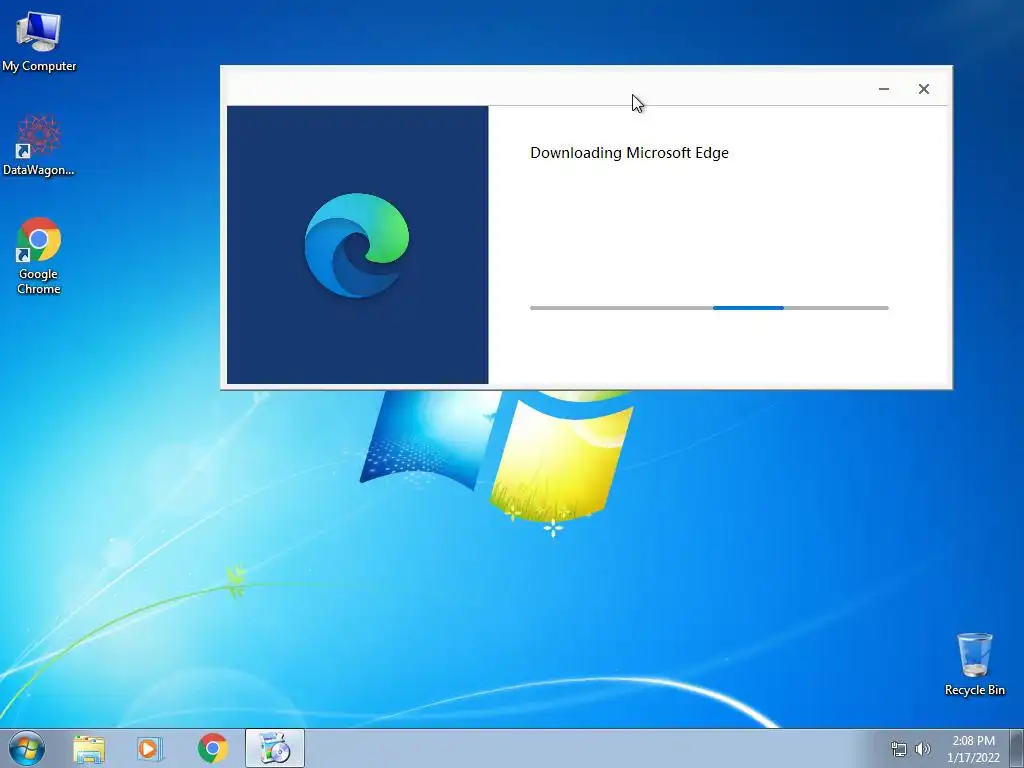
Task: Open the Windows Start menu orb
Action: click(x=27, y=748)
